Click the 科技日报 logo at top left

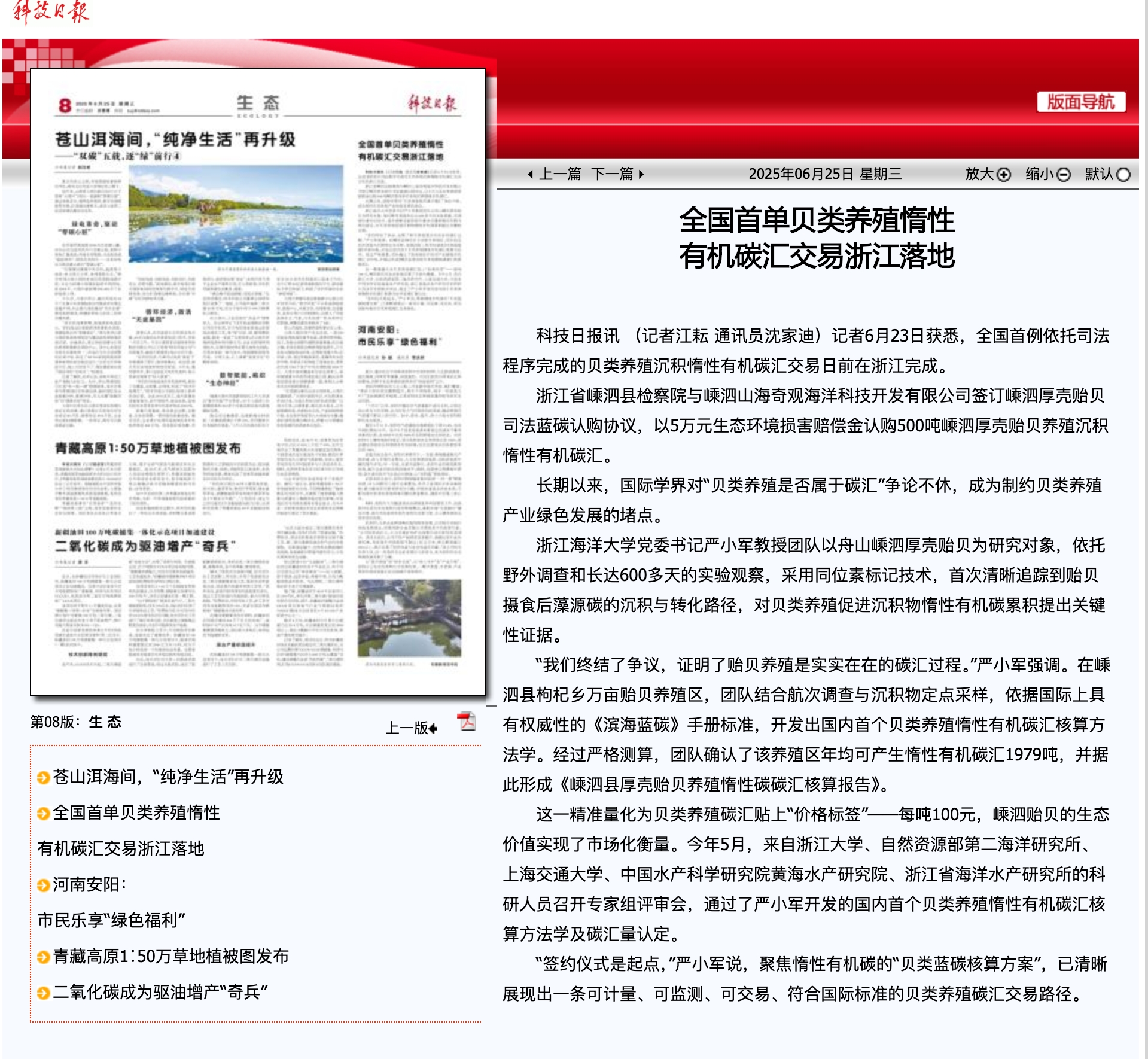(x=51, y=13)
